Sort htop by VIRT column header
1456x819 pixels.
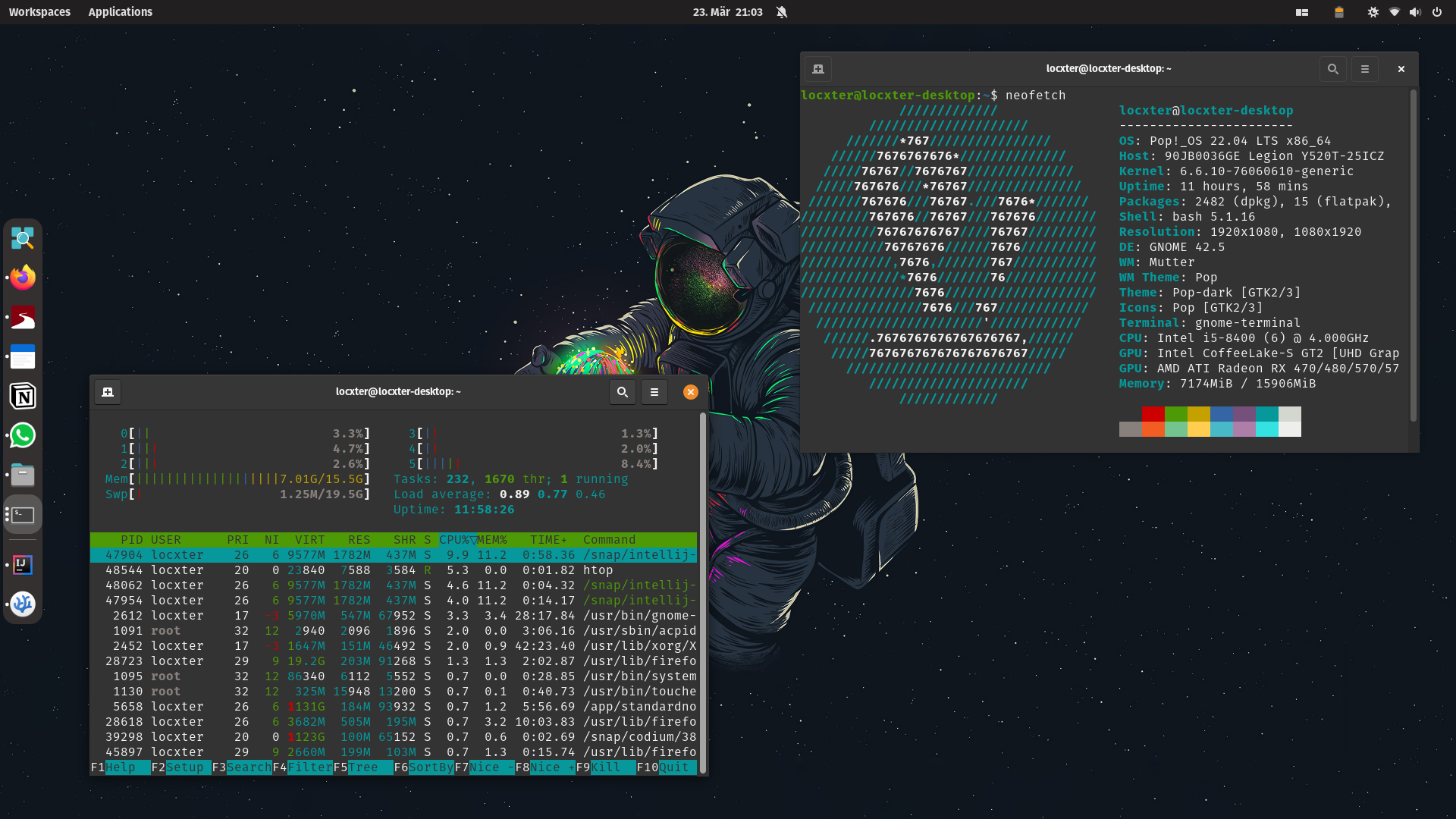pyautogui.click(x=310, y=540)
